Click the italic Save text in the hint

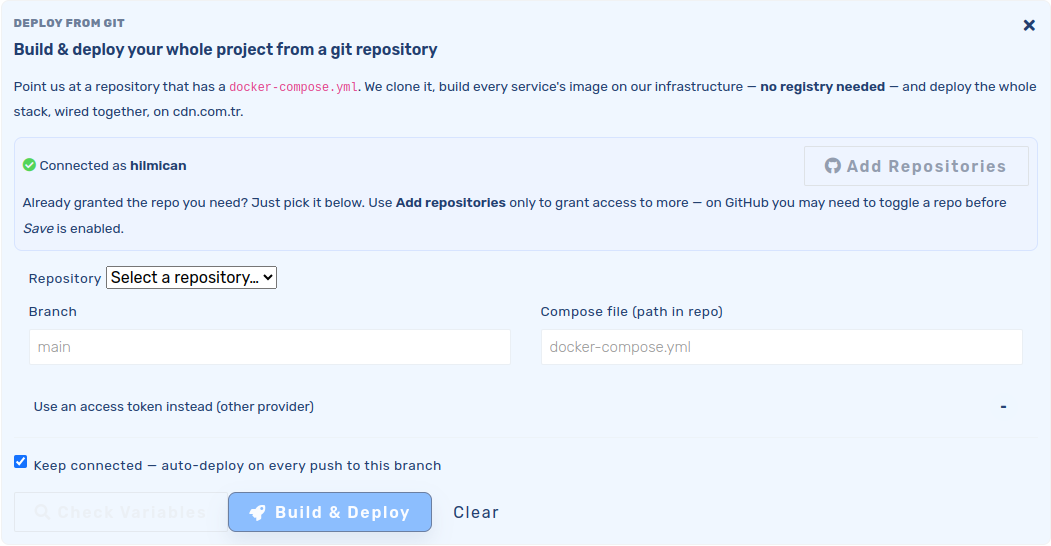point(38,228)
